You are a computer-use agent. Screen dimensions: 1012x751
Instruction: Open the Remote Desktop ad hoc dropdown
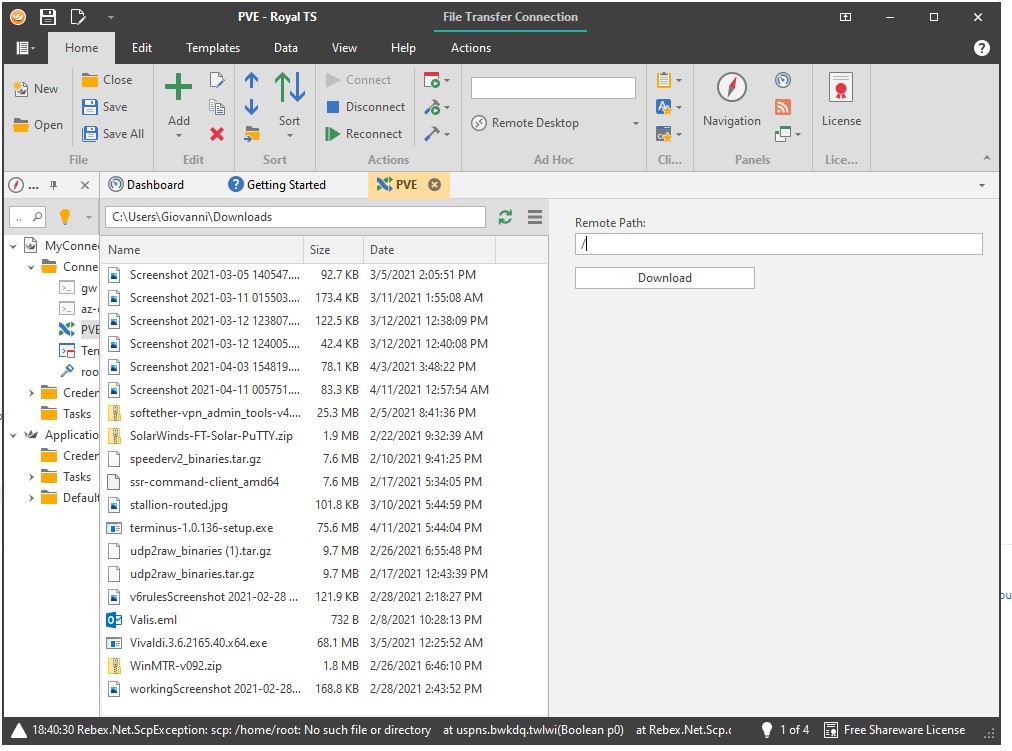(636, 123)
